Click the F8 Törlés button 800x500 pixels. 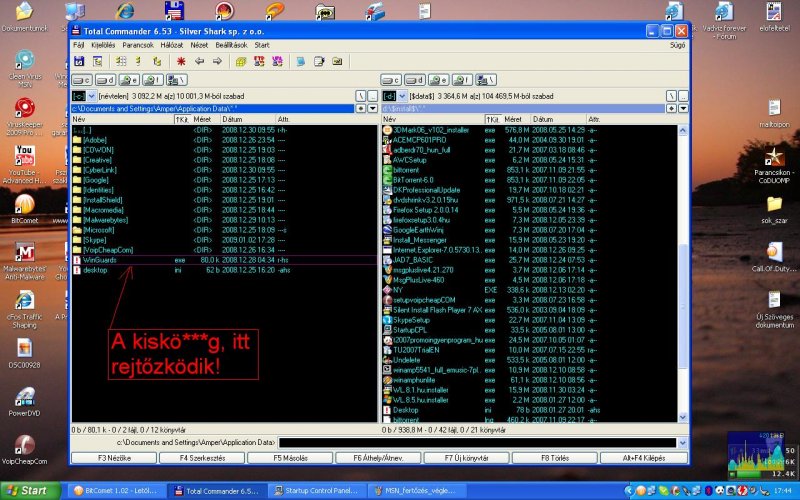pos(555,458)
